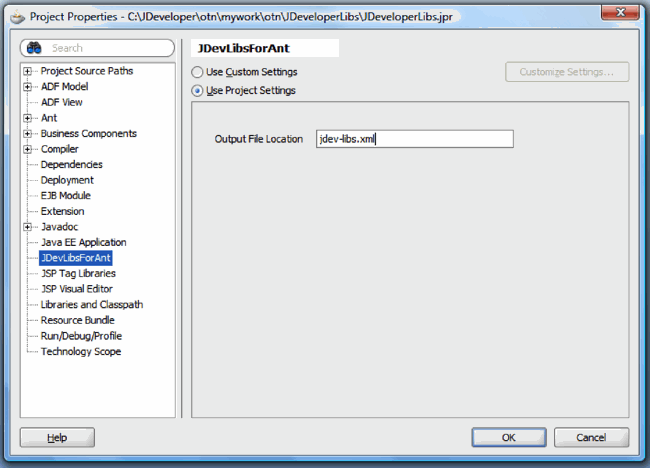
Task: Select Project Source Paths in the tree
Action: 87,71
